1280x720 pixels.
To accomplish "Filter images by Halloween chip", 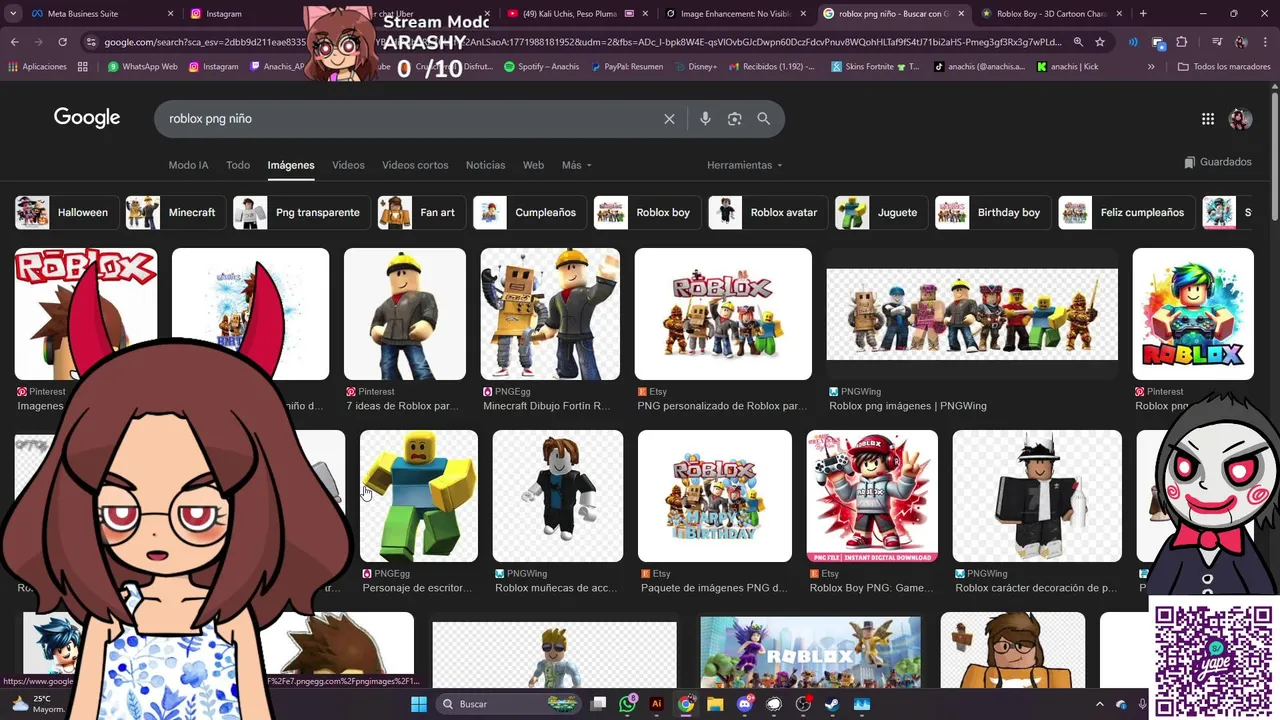I will (67, 212).
